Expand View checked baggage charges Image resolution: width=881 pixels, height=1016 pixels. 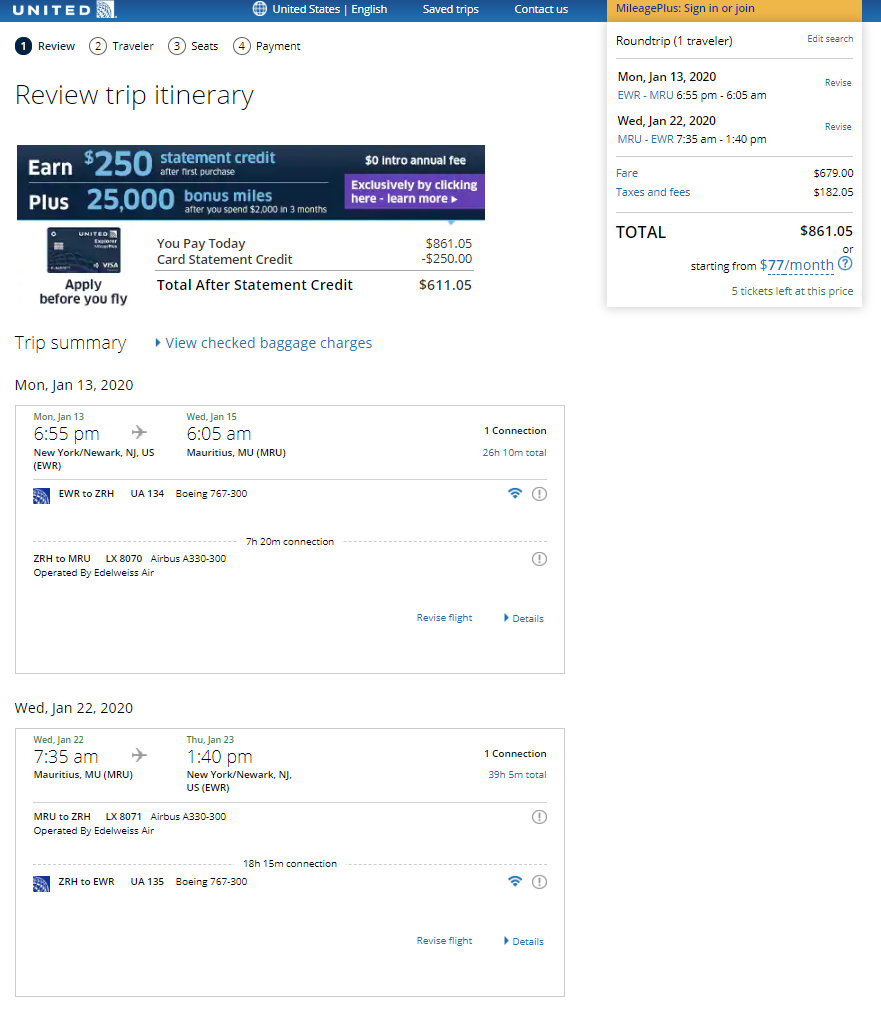[x=264, y=343]
